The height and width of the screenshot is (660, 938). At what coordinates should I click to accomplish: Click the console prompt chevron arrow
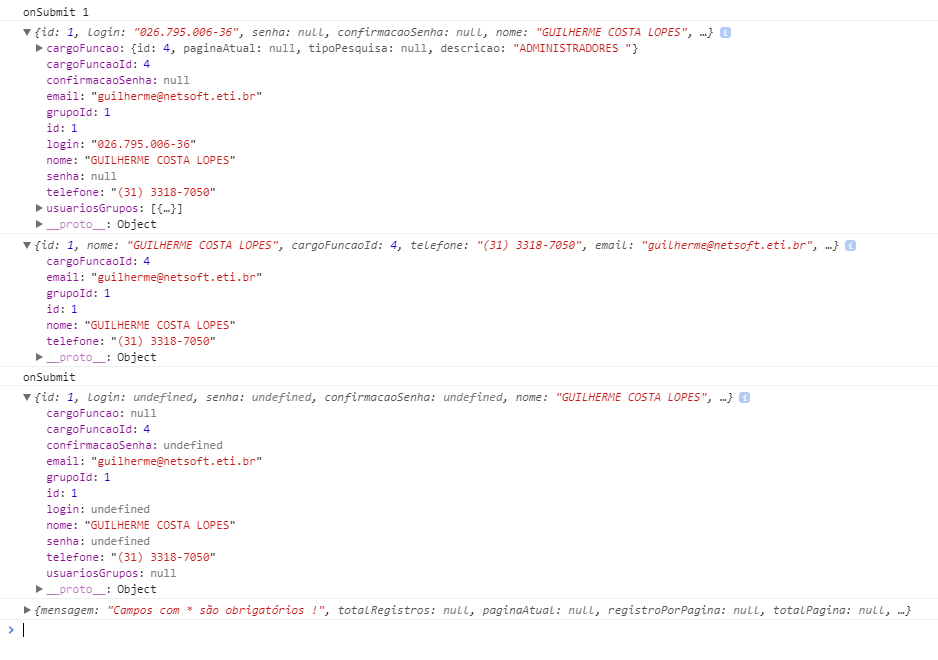point(11,629)
